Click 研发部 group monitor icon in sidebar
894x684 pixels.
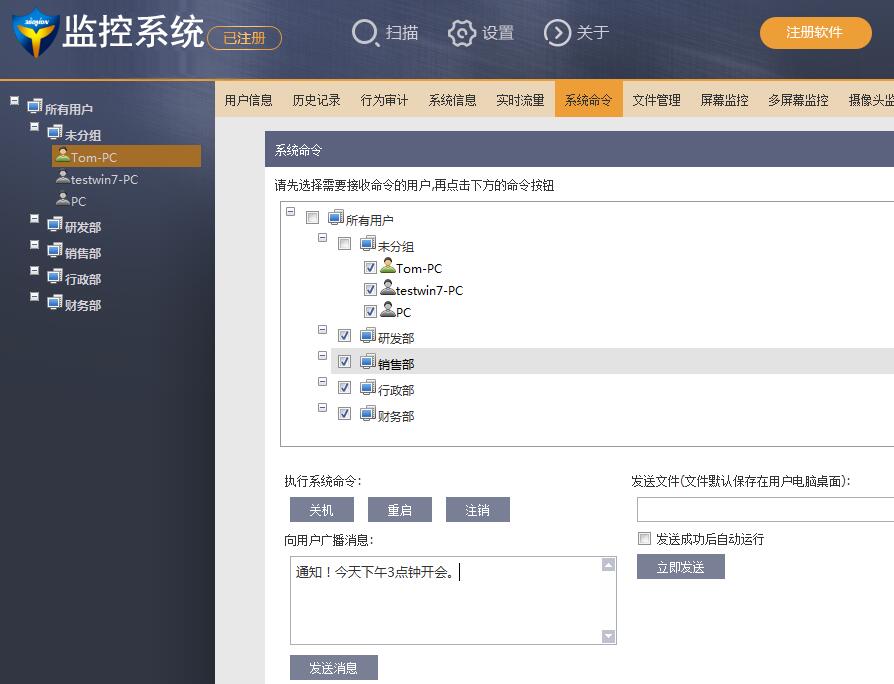point(55,225)
